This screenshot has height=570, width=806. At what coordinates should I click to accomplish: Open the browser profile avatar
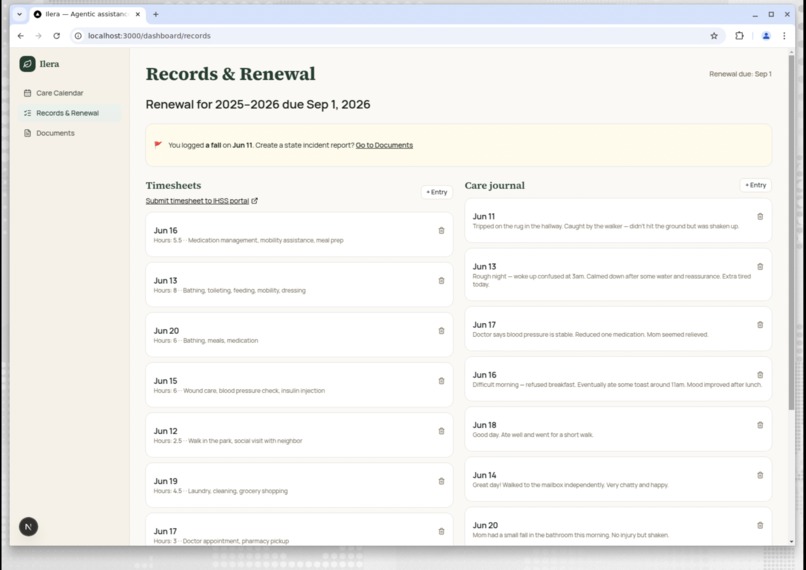click(x=766, y=36)
